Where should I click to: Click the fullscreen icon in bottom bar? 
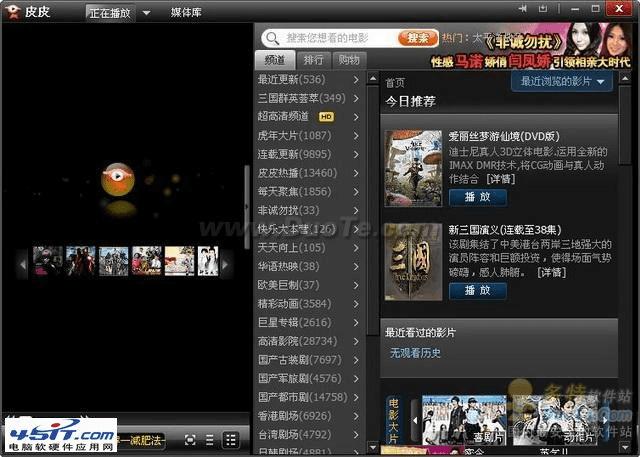click(x=190, y=440)
